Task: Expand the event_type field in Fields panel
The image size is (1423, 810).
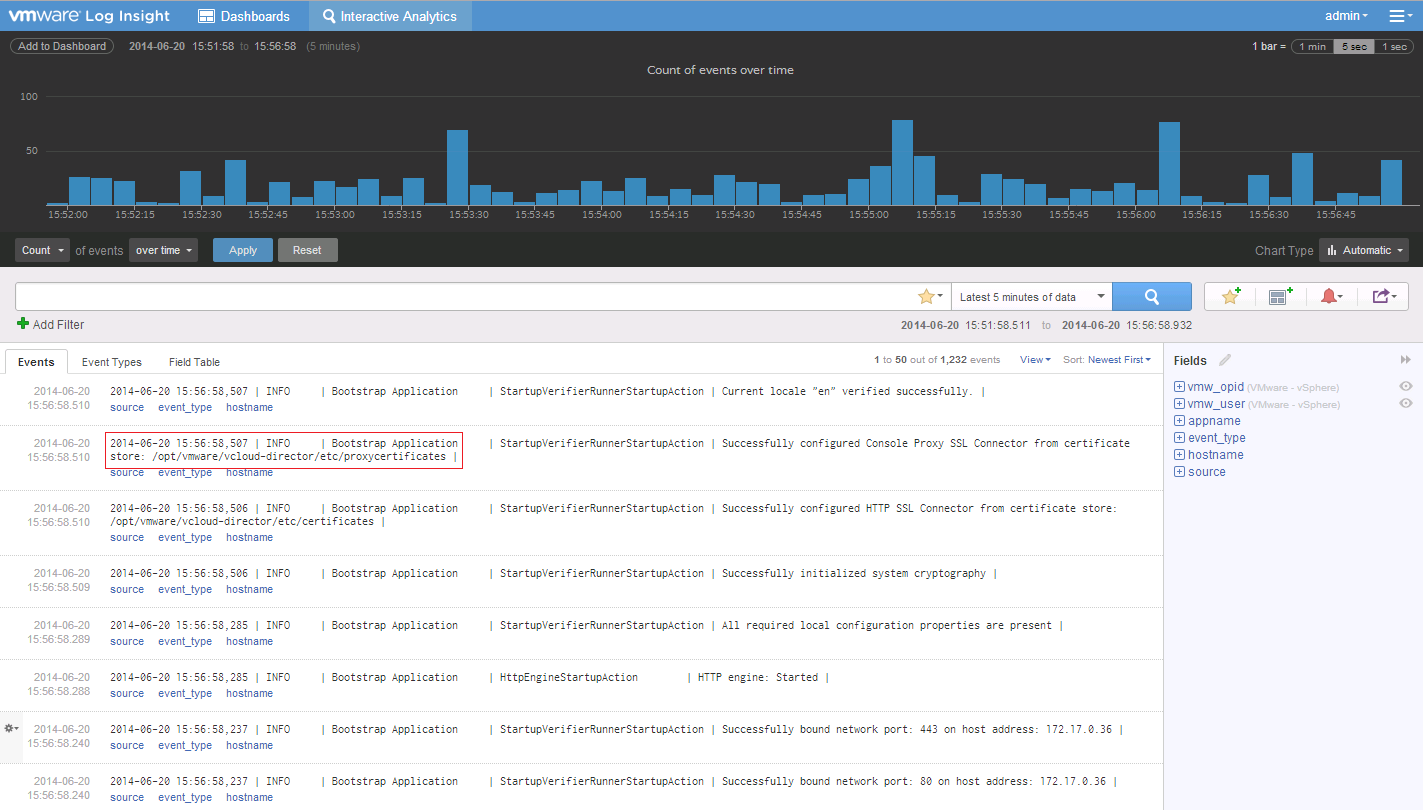Action: (x=1179, y=438)
